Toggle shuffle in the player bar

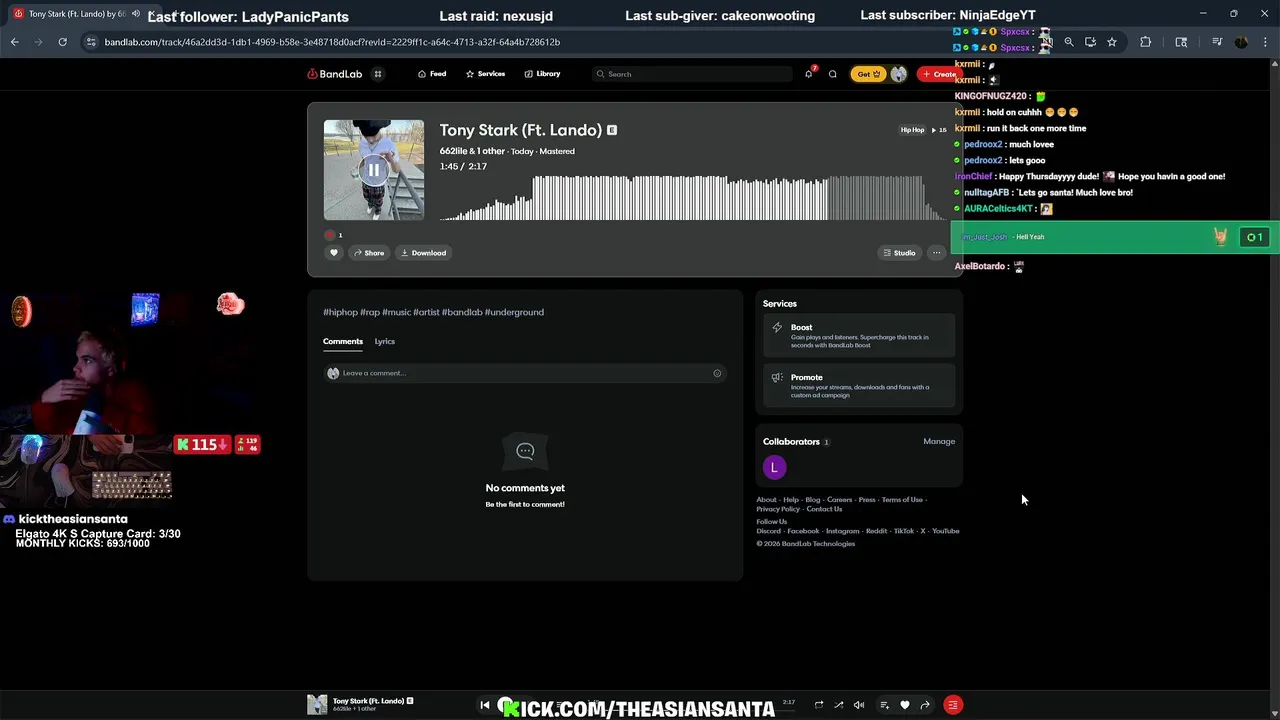838,705
